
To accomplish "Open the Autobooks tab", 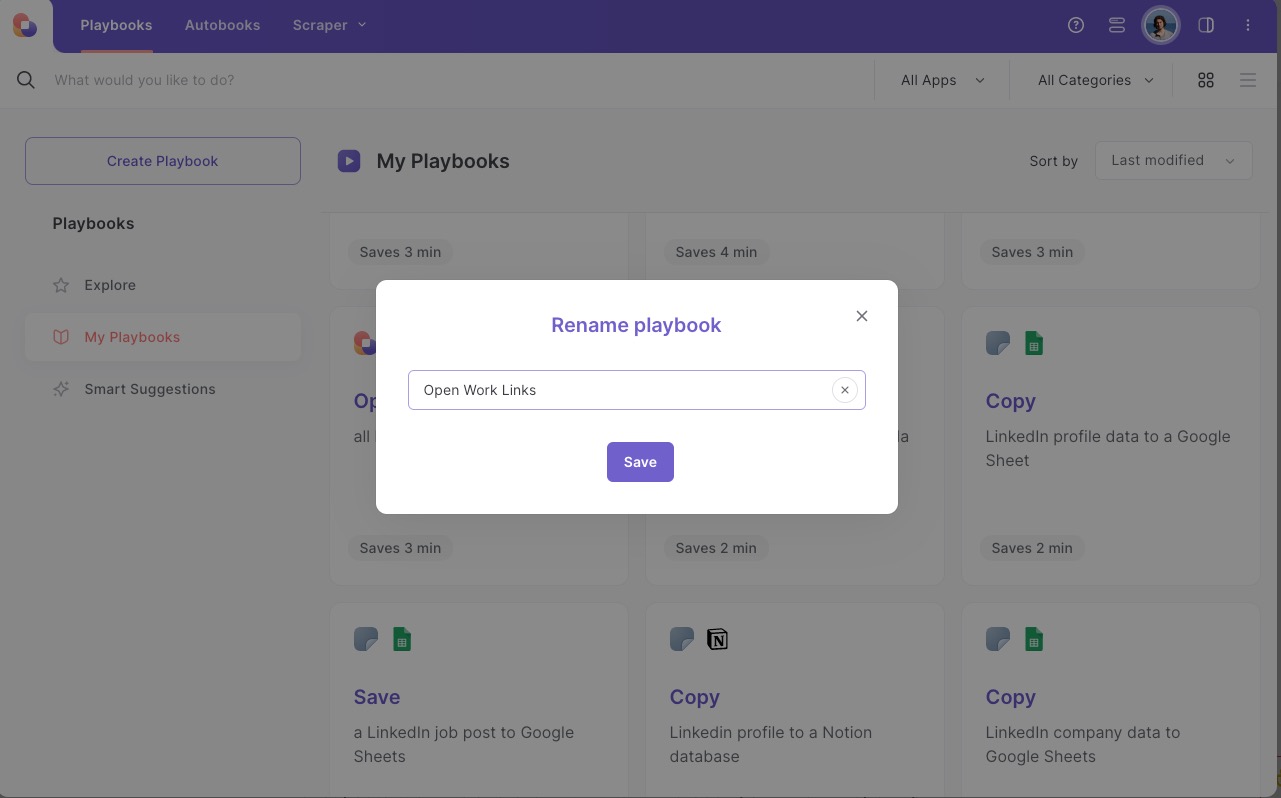I will (222, 25).
